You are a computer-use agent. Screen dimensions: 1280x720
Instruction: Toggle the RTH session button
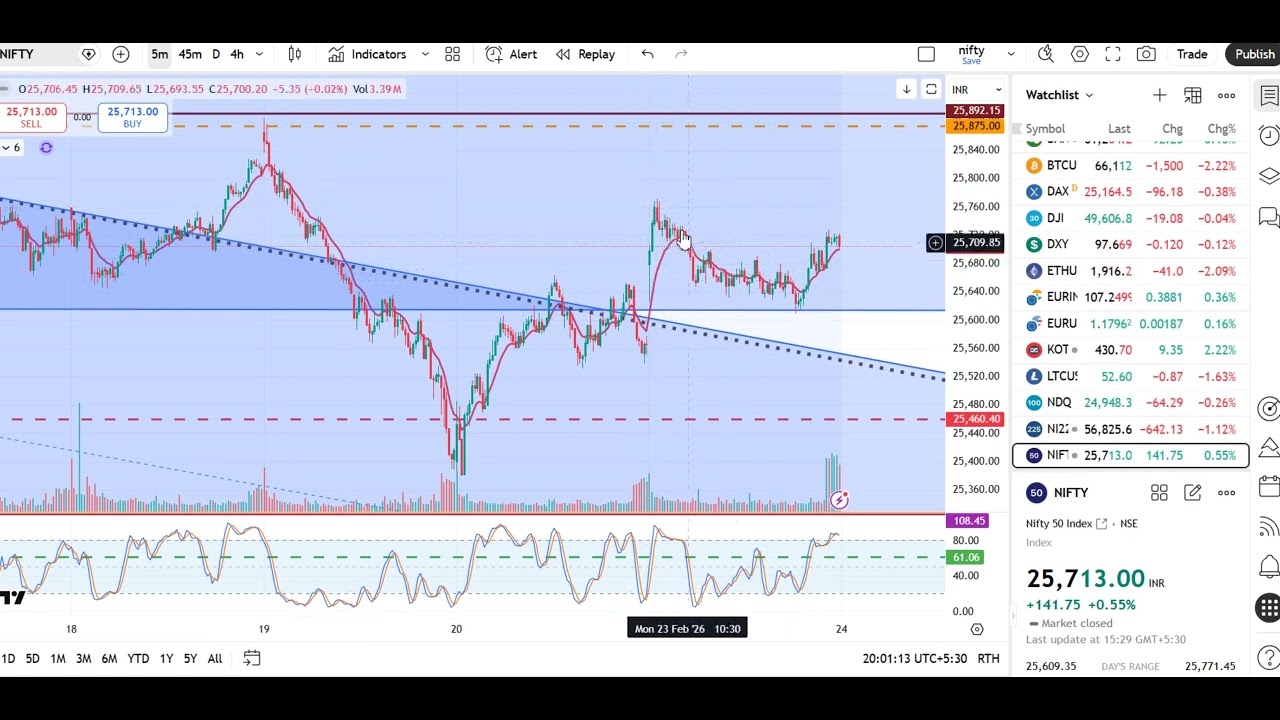pyautogui.click(x=988, y=658)
